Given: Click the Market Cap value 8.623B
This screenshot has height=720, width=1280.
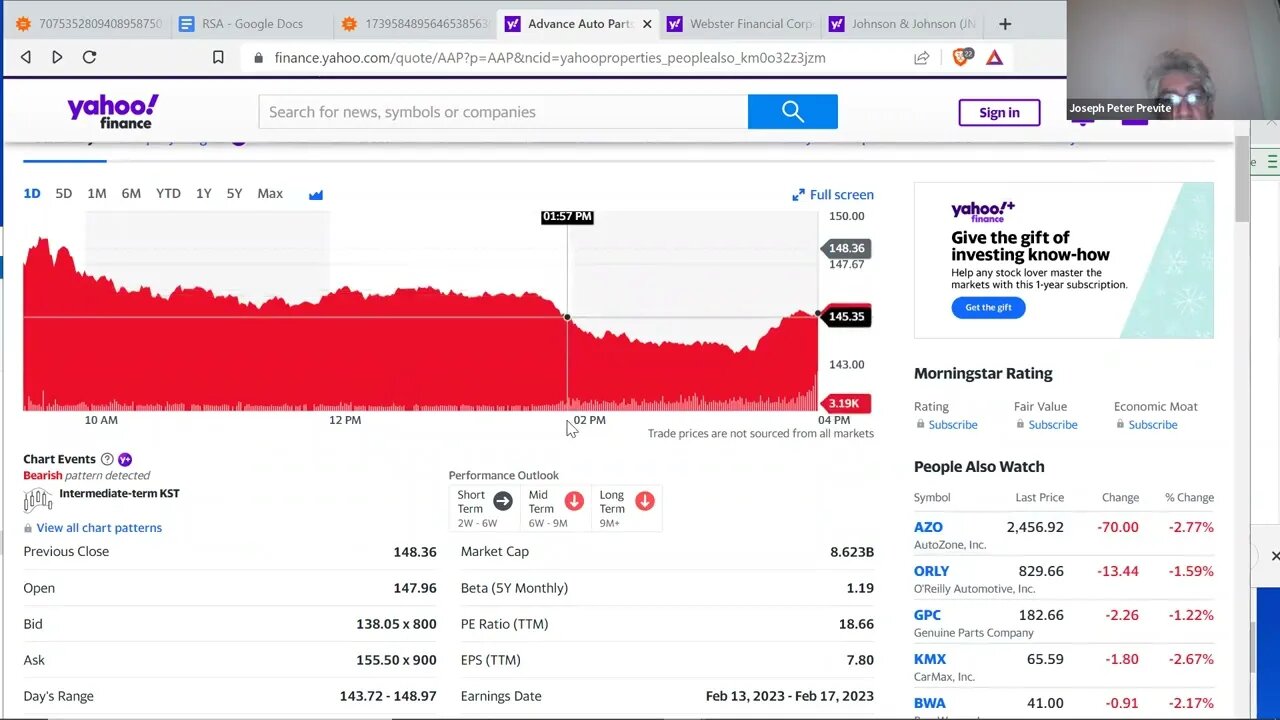Looking at the screenshot, I should coord(852,552).
